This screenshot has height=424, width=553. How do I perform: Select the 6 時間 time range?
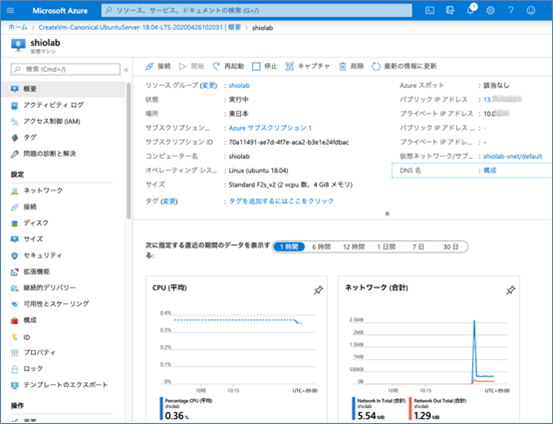[x=321, y=247]
